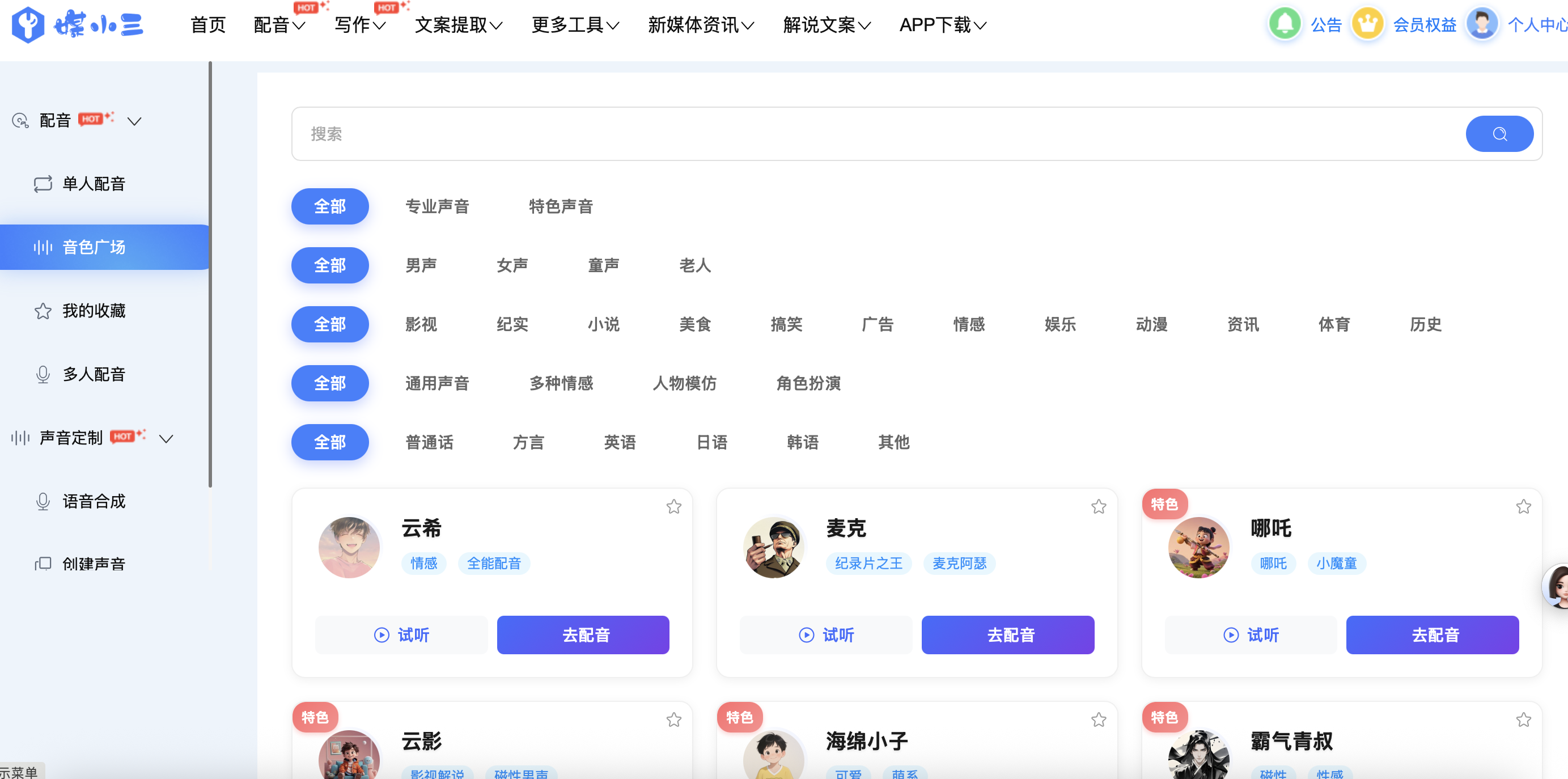
Task: Expand the 解说文案 dropdown menu
Action: [827, 25]
